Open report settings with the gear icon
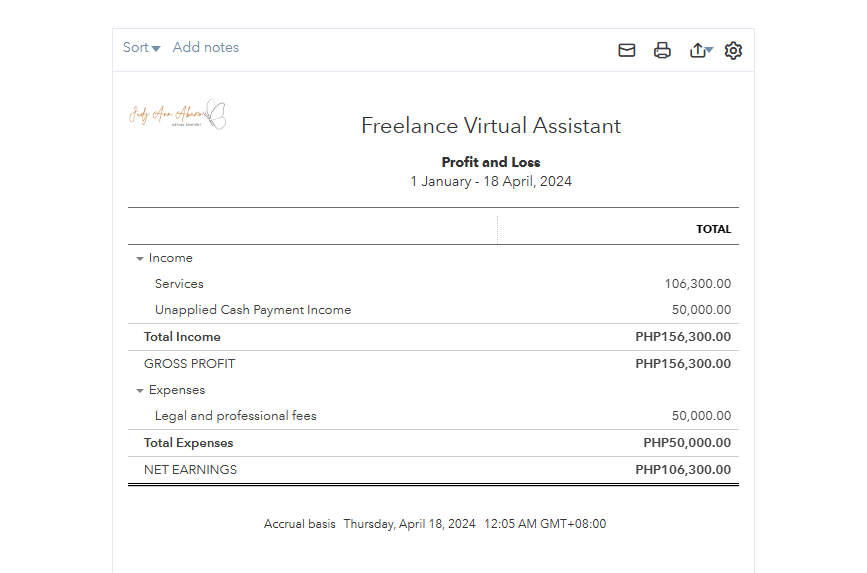 (733, 50)
